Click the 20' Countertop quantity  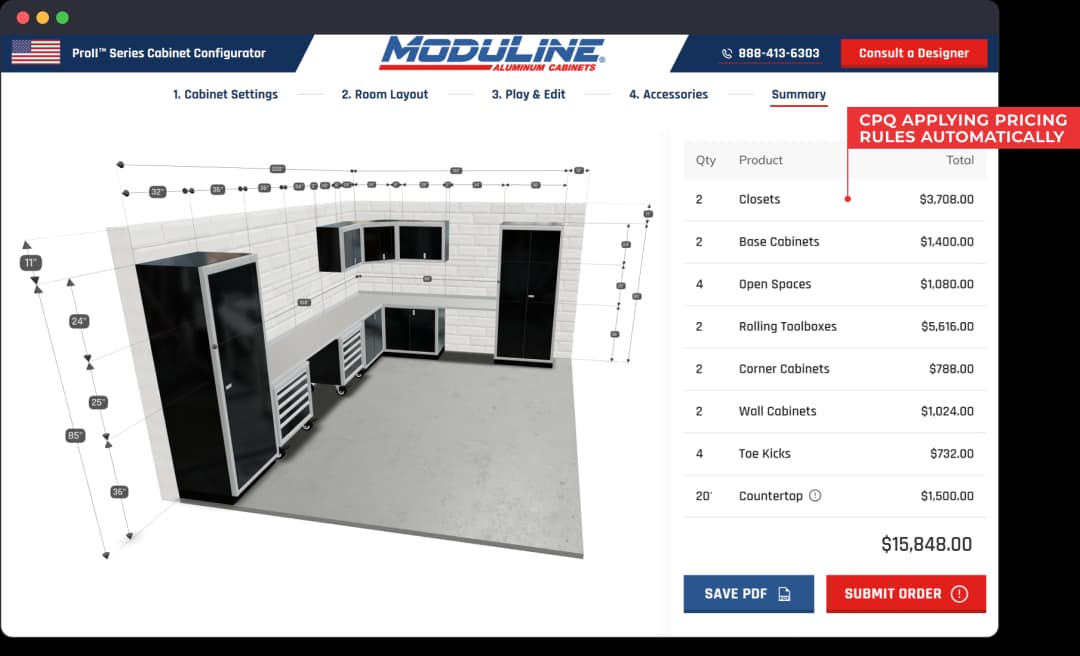click(703, 496)
